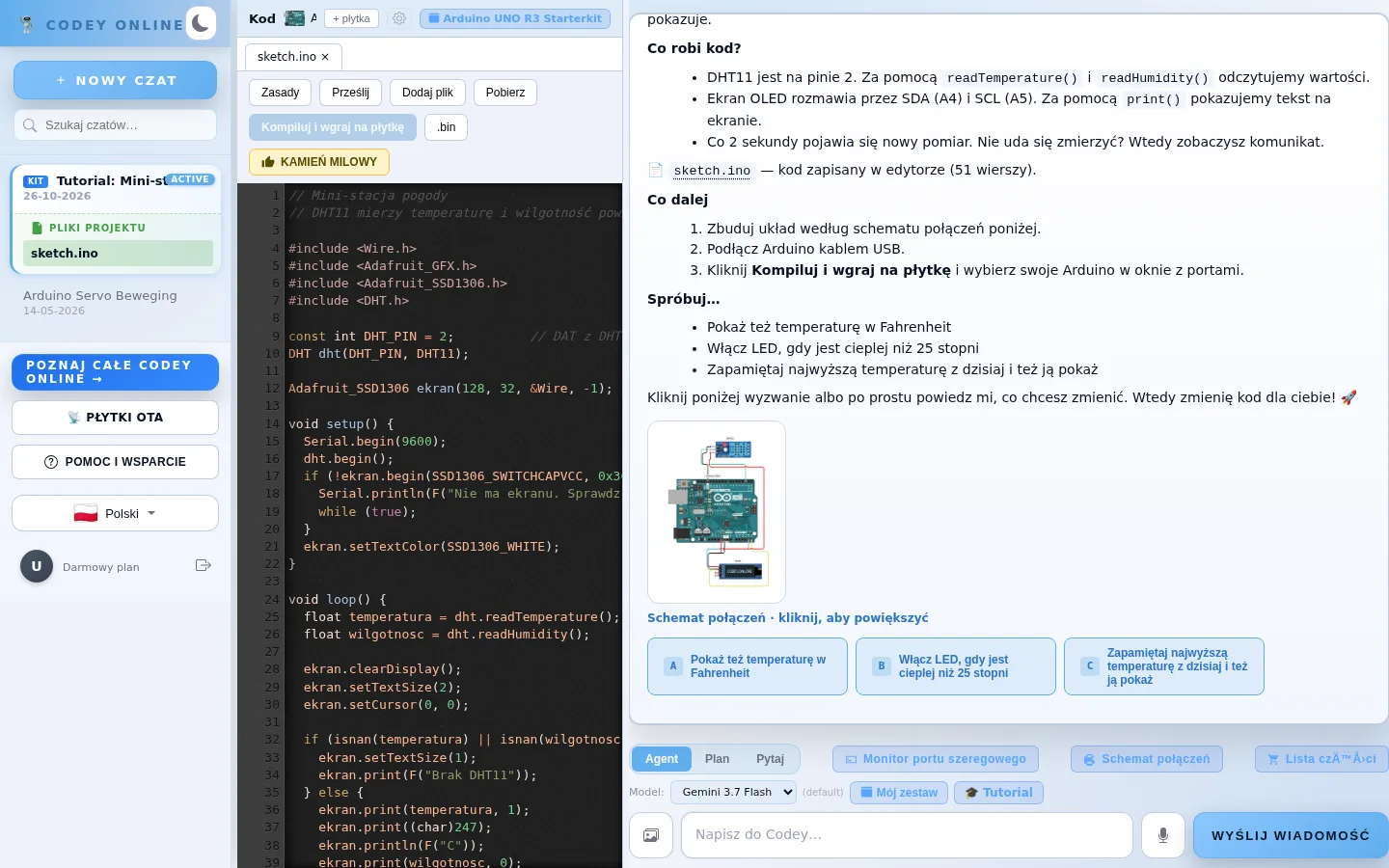Image resolution: width=1389 pixels, height=868 pixels.
Task: Click the sketch.ino file icon in the chat
Action: point(656,171)
